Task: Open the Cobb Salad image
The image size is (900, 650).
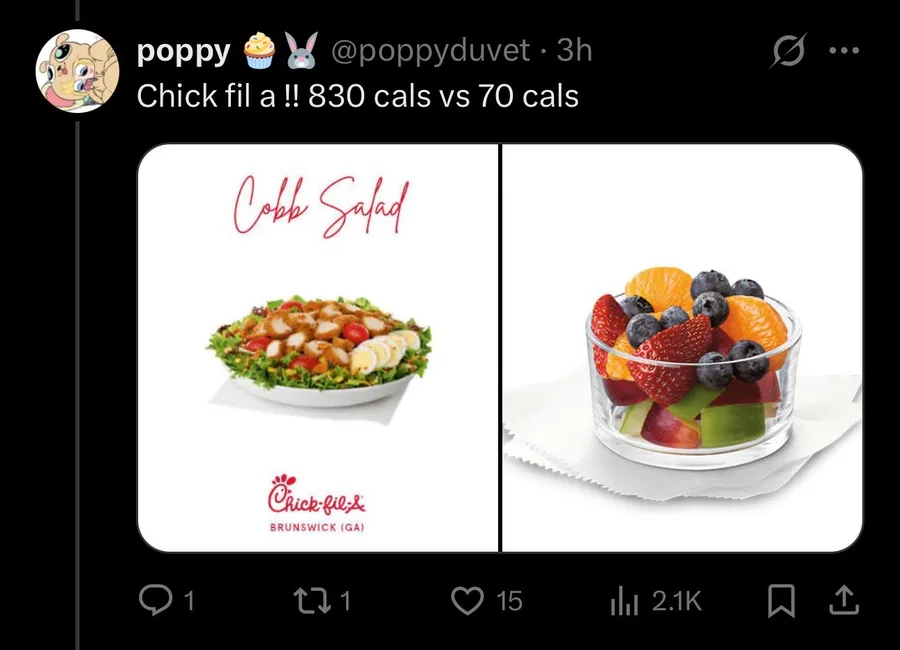Action: (x=317, y=348)
